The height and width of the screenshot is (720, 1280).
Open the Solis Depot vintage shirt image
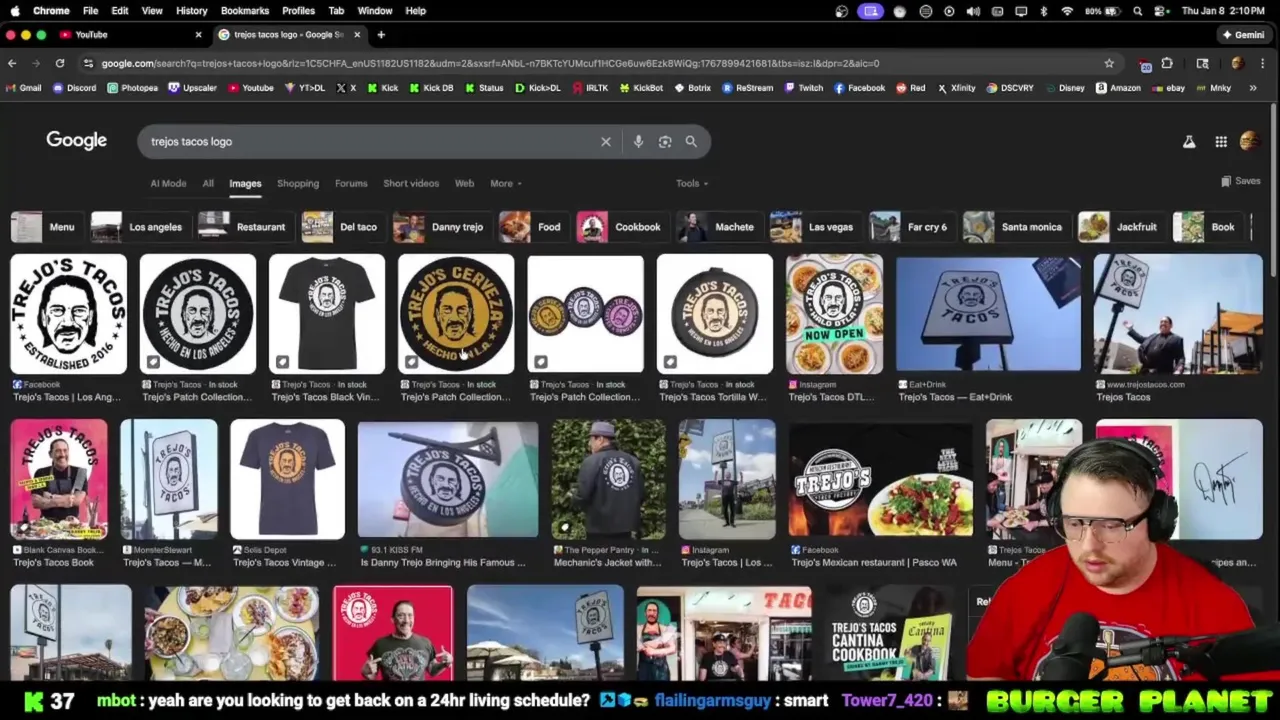[x=287, y=479]
